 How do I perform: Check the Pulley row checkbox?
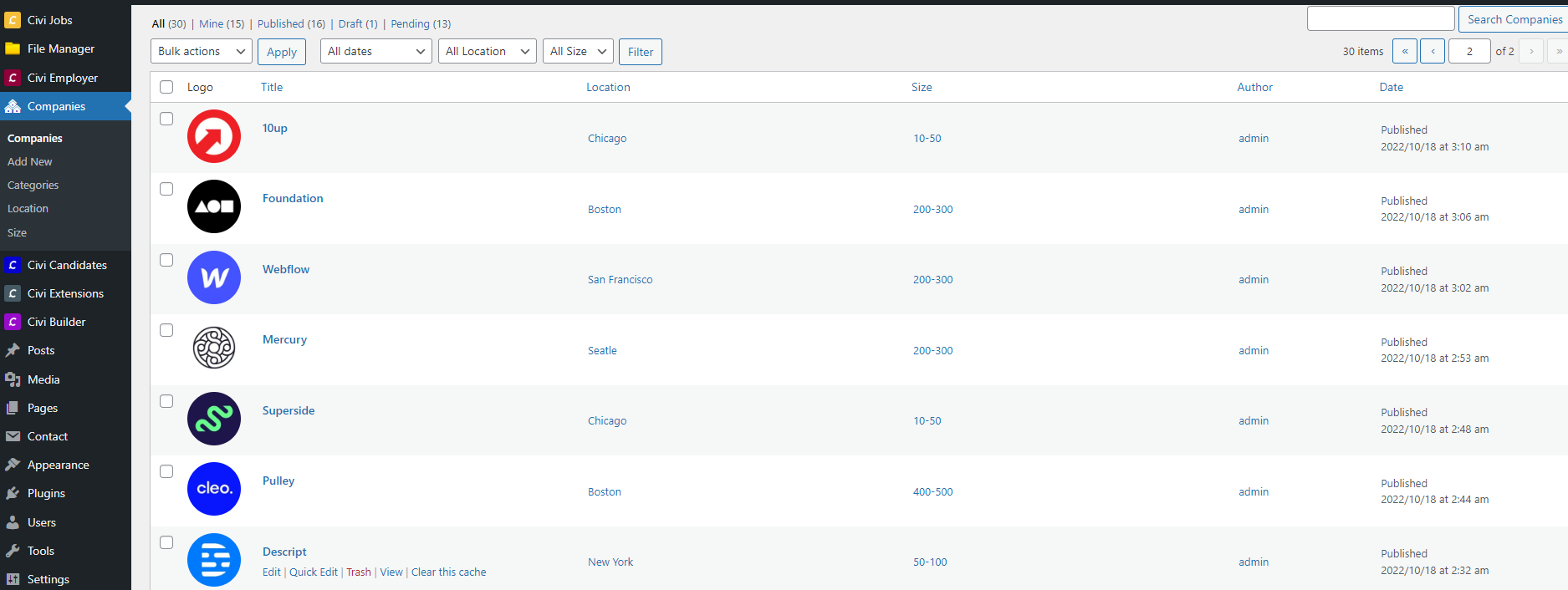point(166,471)
